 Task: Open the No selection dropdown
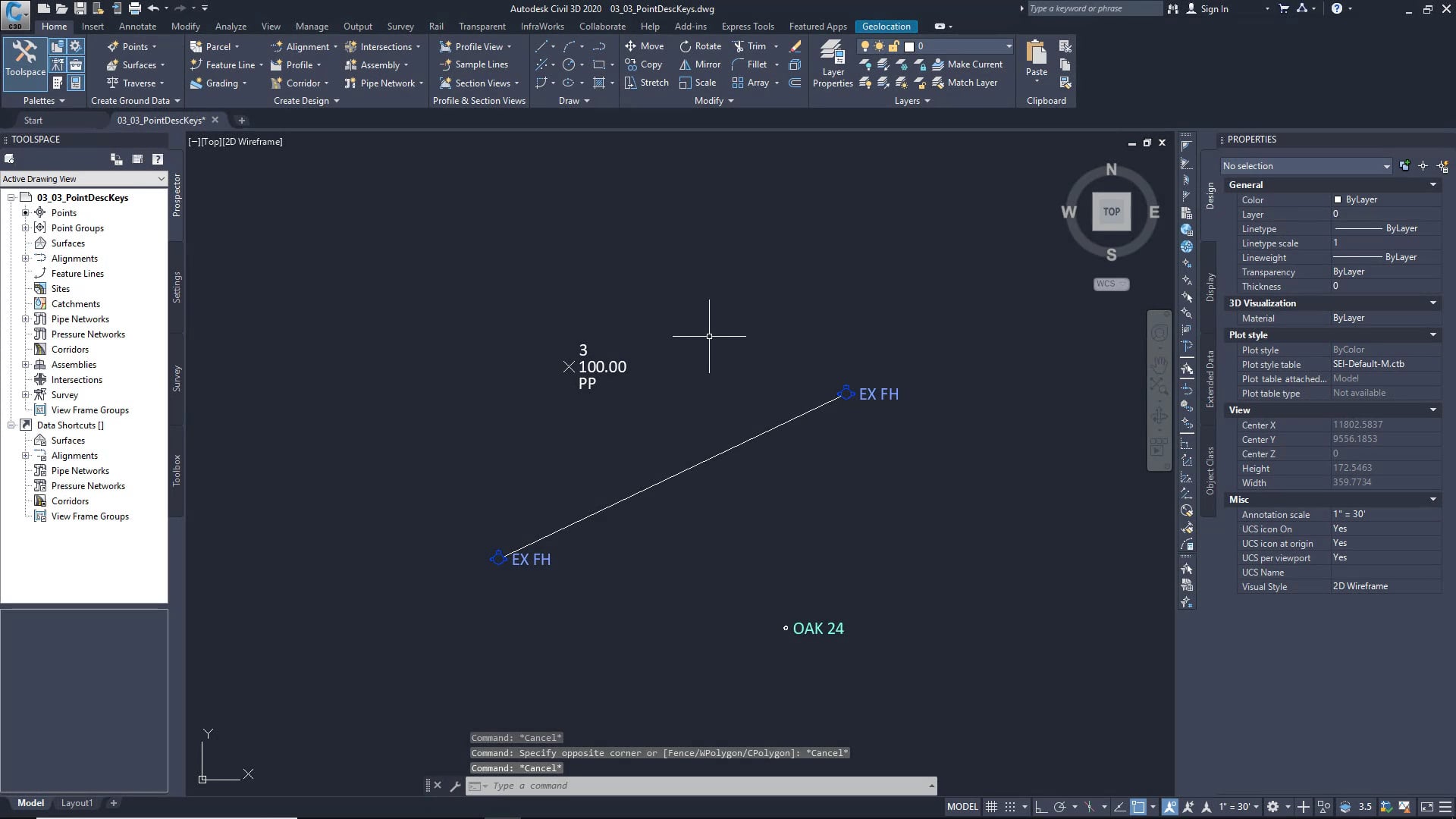[1306, 166]
